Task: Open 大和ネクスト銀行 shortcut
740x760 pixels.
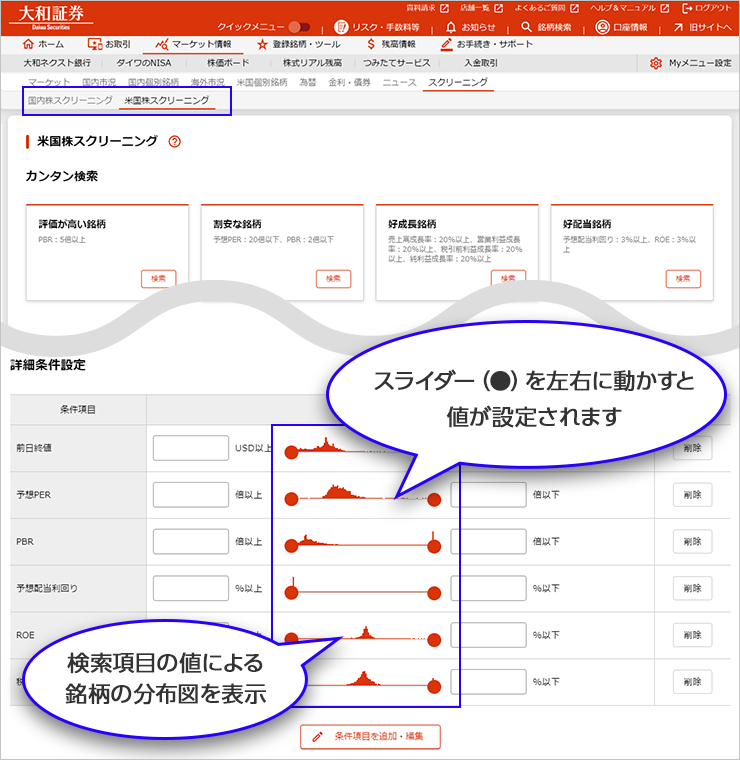Action: 57,63
